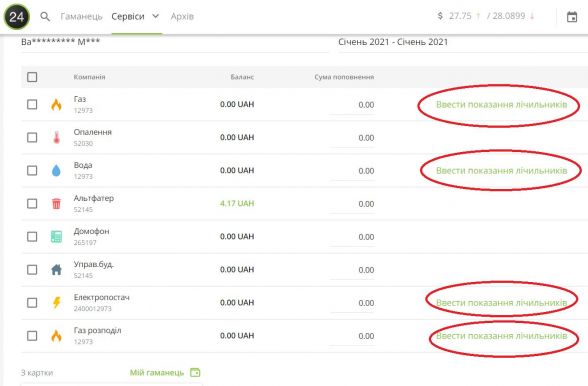Click top-up amount field for Вода

pyautogui.click(x=352, y=171)
